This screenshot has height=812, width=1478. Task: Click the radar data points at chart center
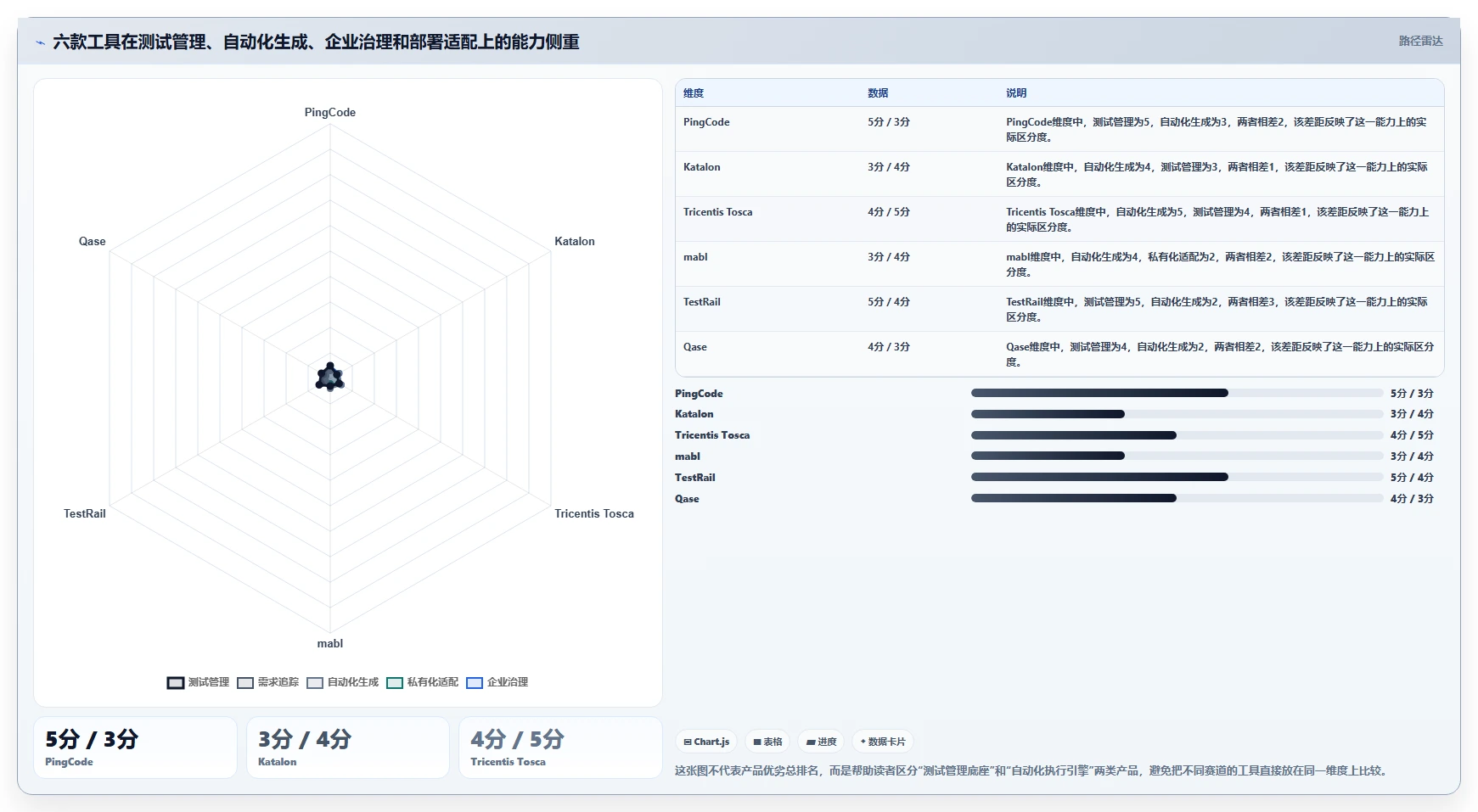[x=330, y=377]
